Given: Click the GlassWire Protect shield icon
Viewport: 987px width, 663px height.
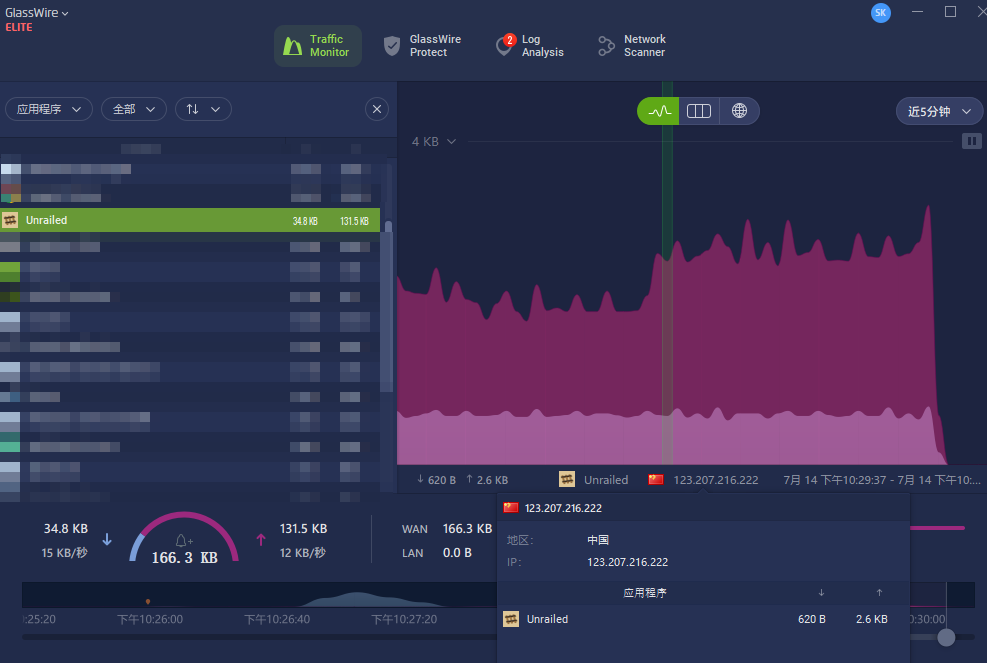Looking at the screenshot, I should pos(392,46).
